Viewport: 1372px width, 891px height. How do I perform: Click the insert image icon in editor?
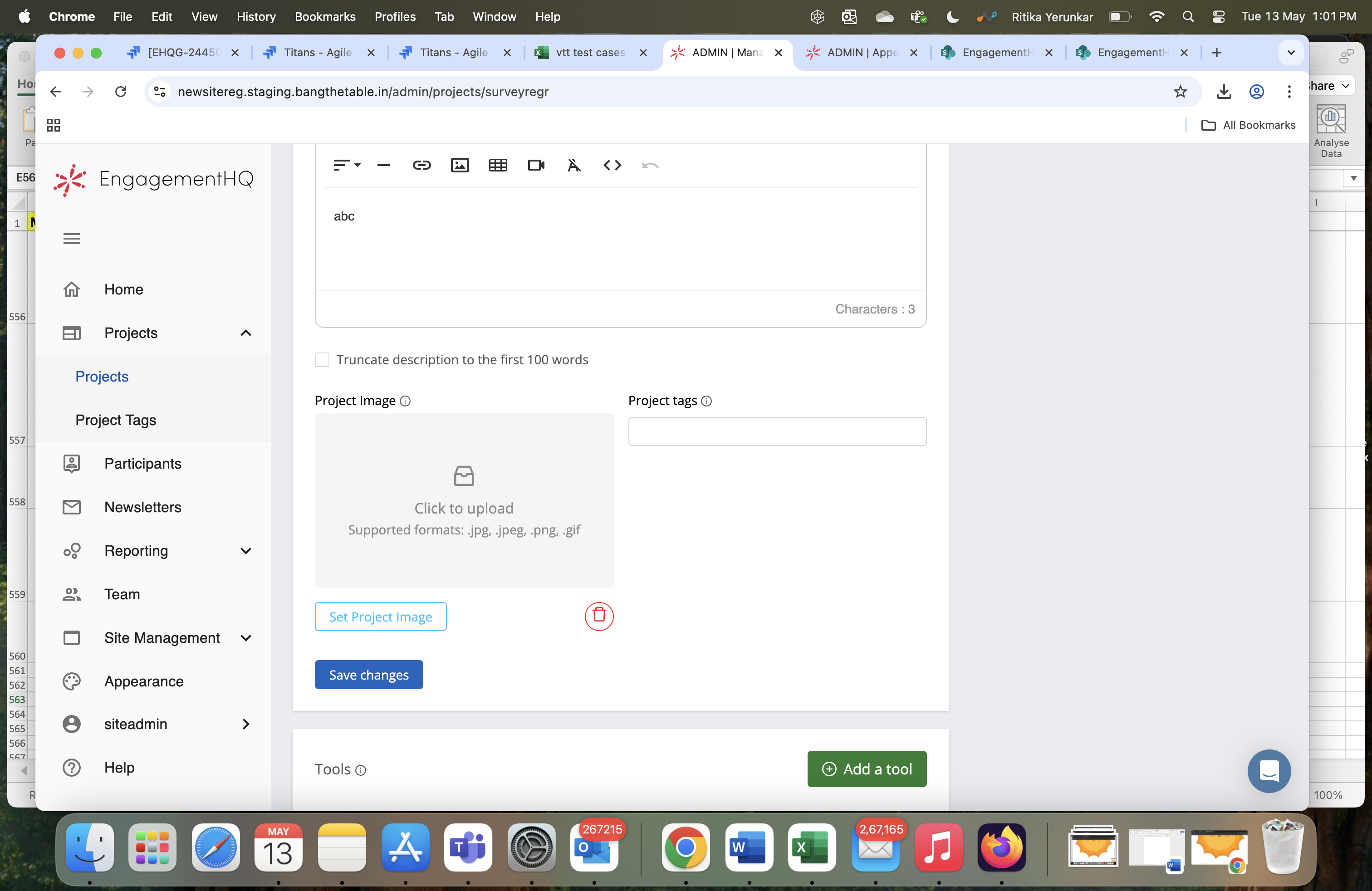click(460, 166)
